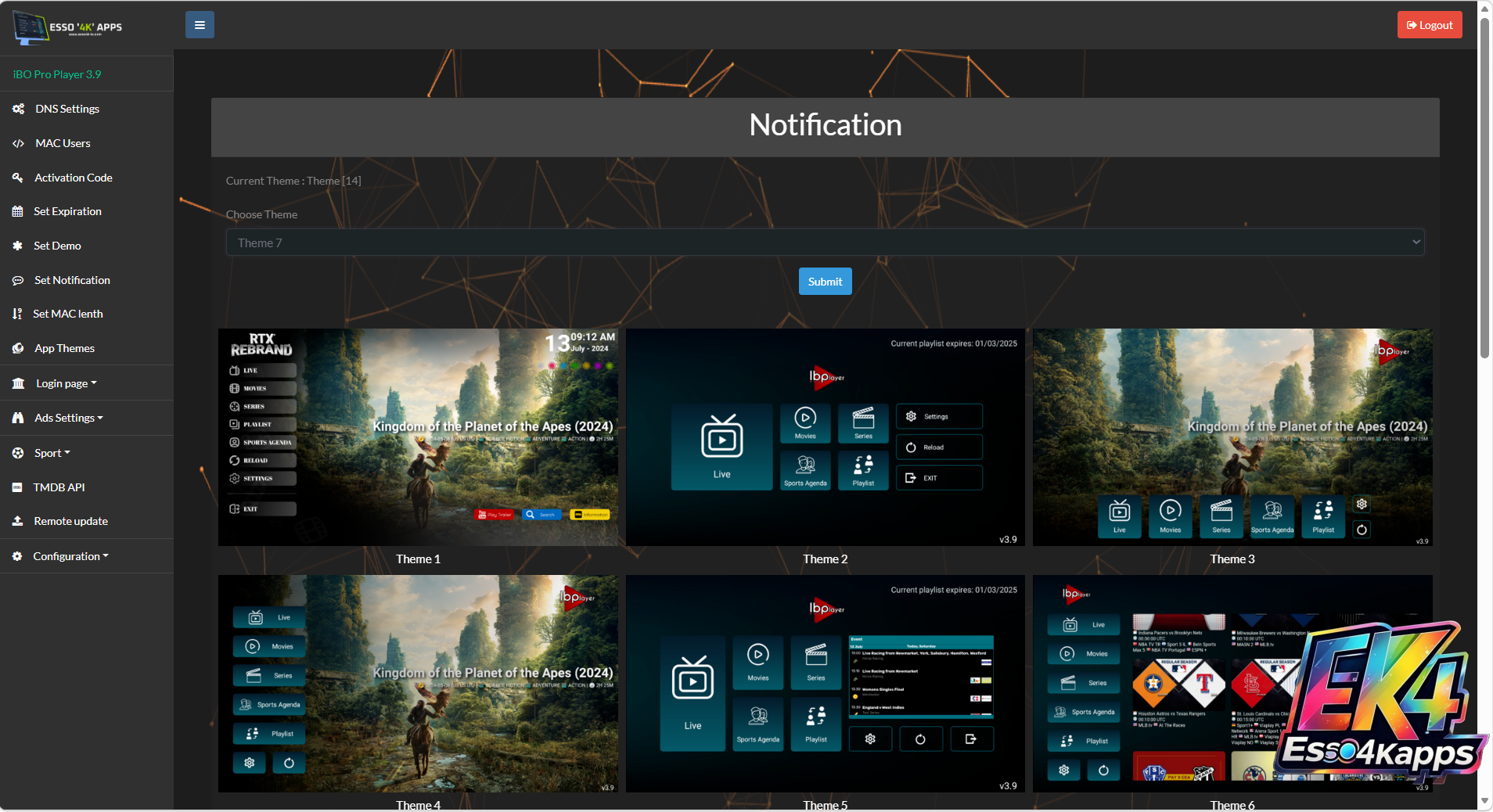The image size is (1493, 812).
Task: Expand the Configuration submenu
Action: click(70, 556)
